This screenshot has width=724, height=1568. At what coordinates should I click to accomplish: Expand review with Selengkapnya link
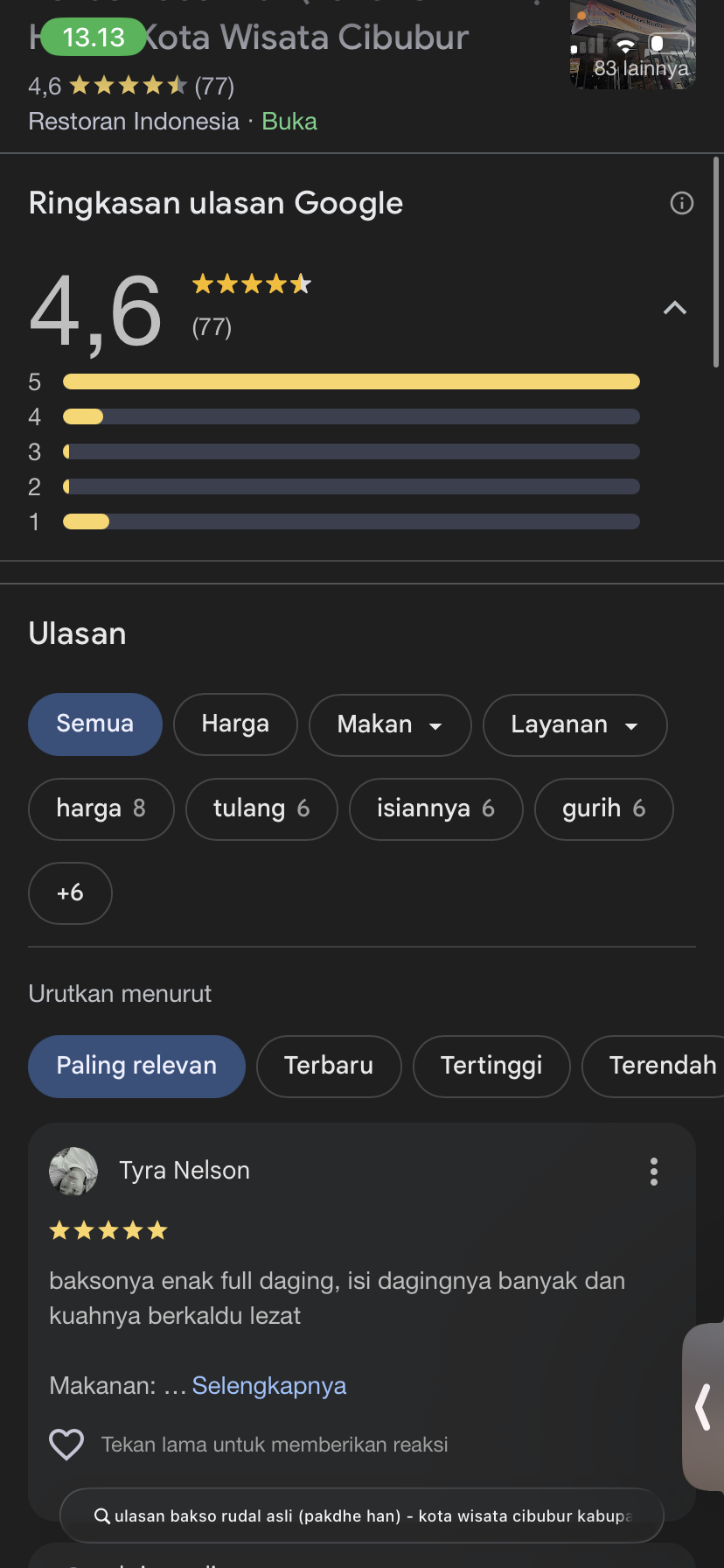(x=269, y=1386)
